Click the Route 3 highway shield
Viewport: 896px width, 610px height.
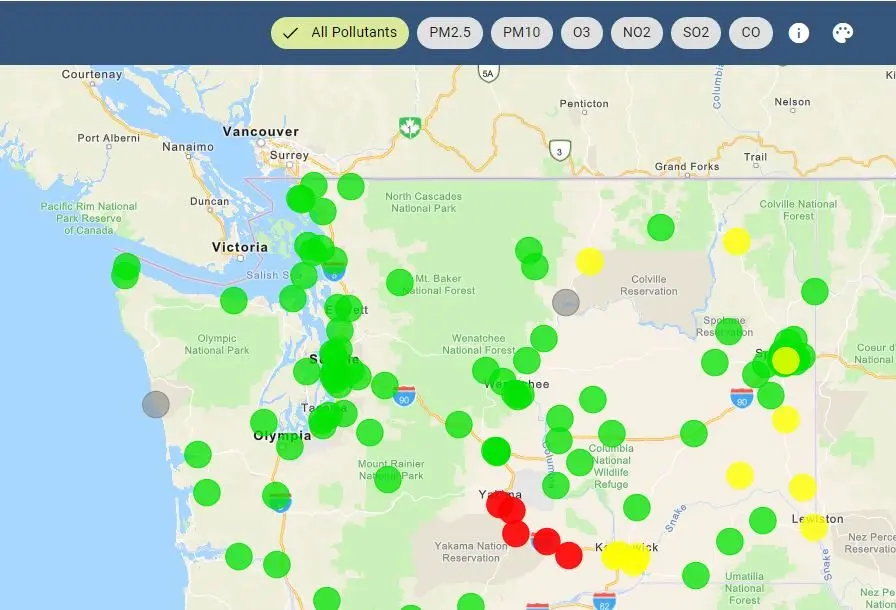point(559,152)
